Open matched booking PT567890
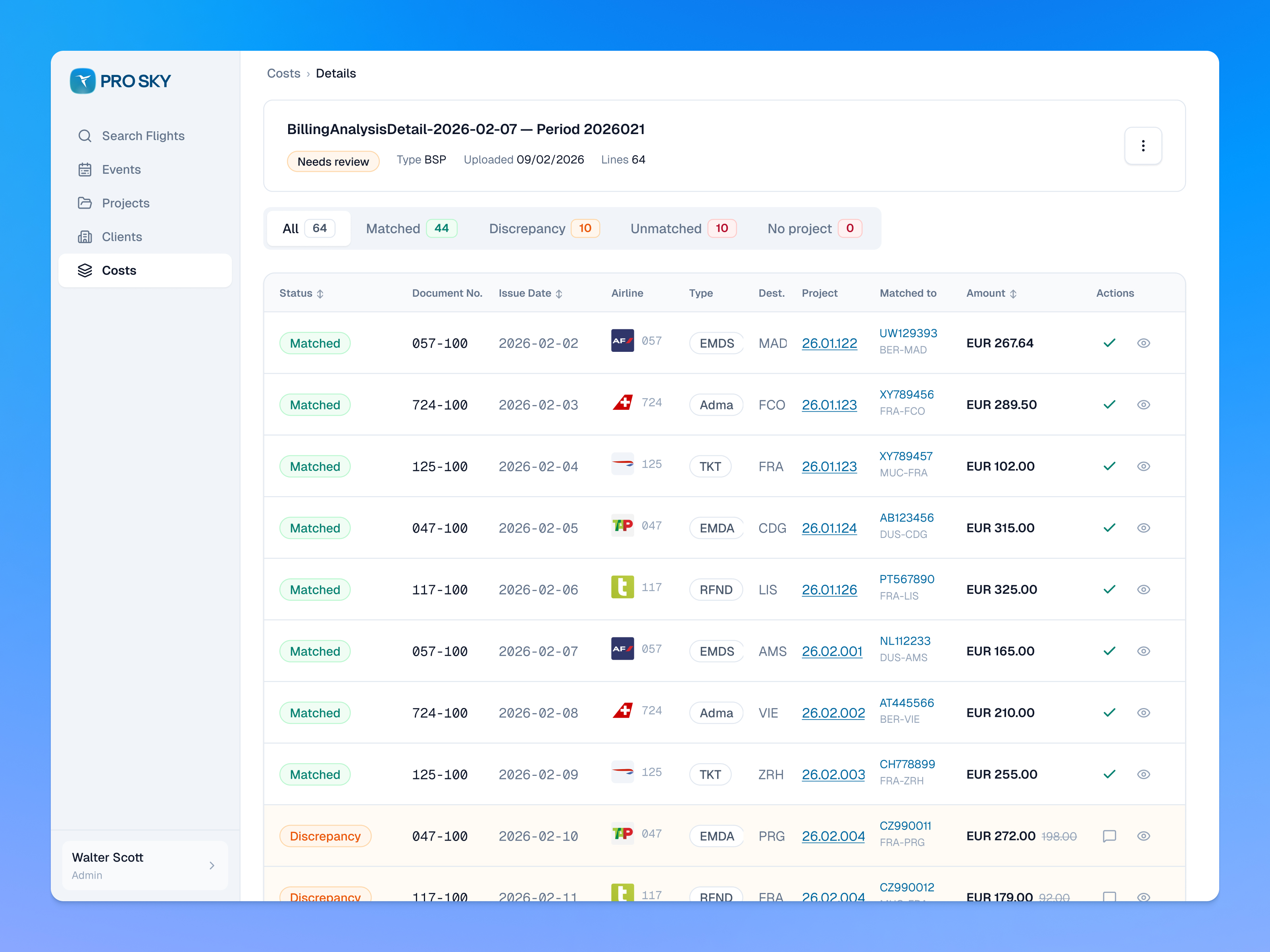The width and height of the screenshot is (1270, 952). point(907,580)
